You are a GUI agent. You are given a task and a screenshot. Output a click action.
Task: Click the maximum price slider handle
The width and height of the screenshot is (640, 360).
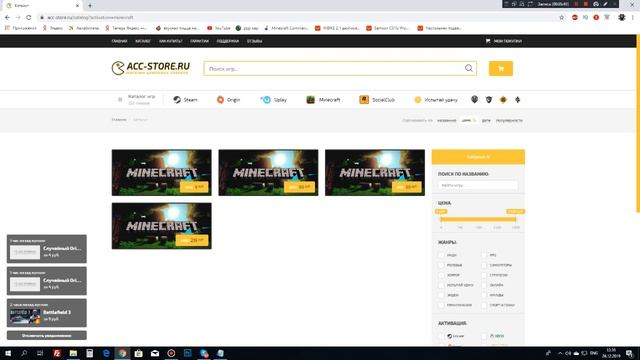pos(516,219)
